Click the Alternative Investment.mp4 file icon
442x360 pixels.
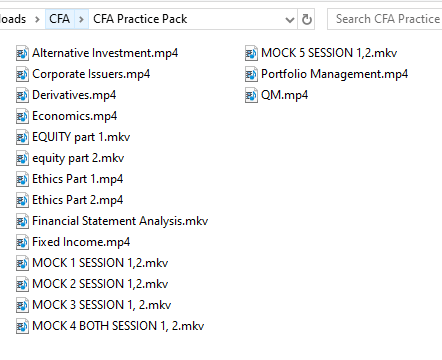22,53
